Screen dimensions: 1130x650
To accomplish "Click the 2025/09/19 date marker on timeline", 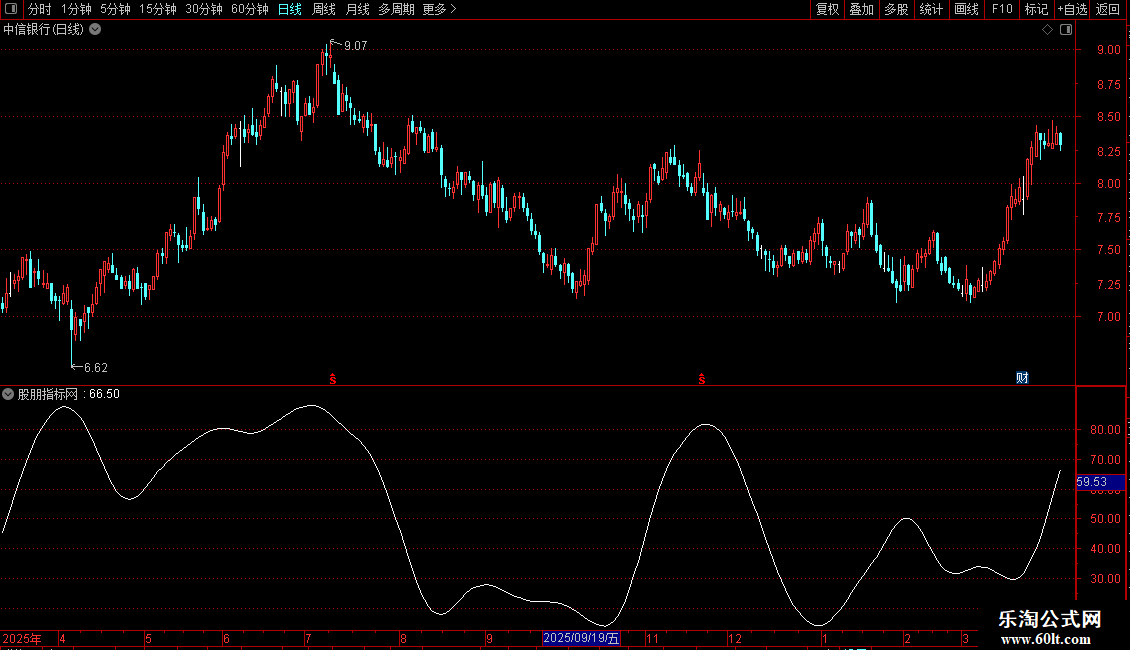I will [581, 638].
